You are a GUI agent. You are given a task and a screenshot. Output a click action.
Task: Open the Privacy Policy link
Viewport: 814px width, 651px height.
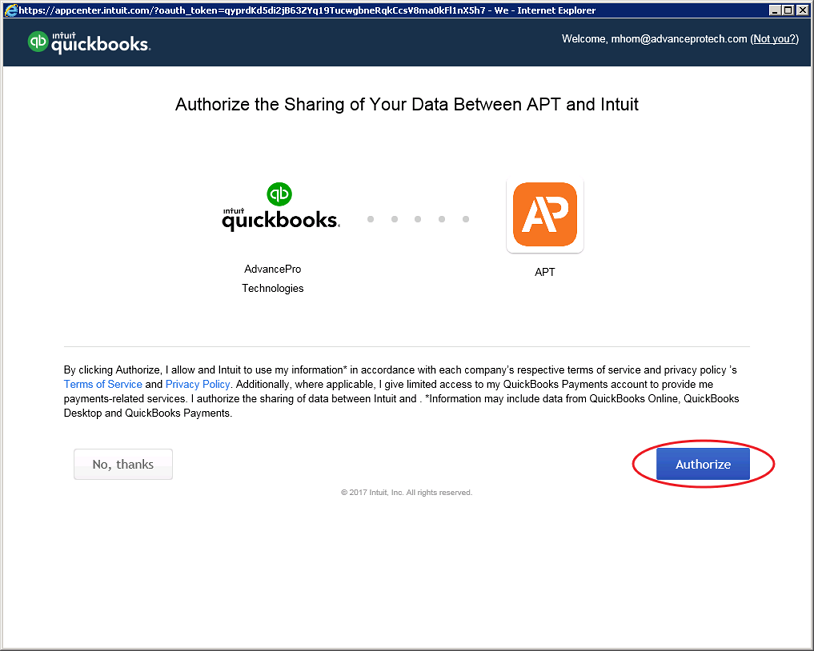tap(197, 384)
